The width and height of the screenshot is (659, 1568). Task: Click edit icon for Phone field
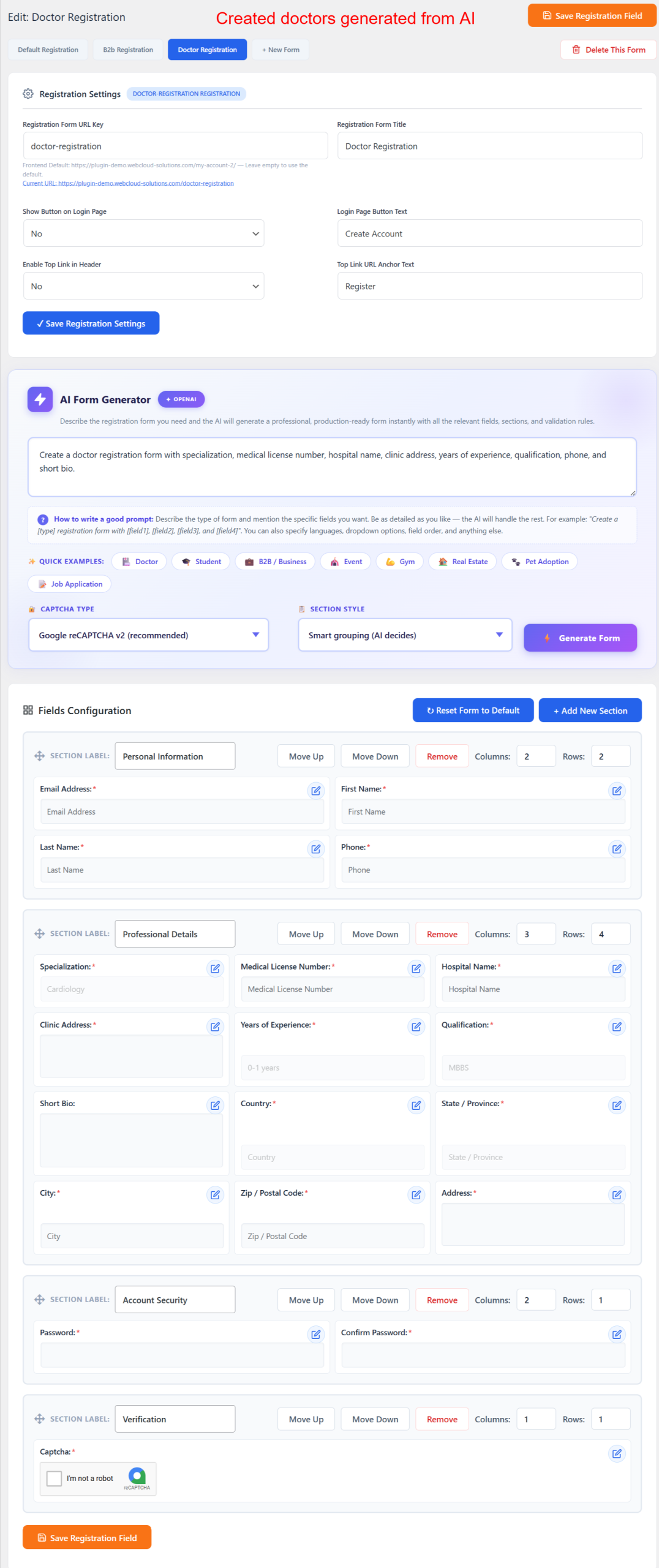coord(617,849)
